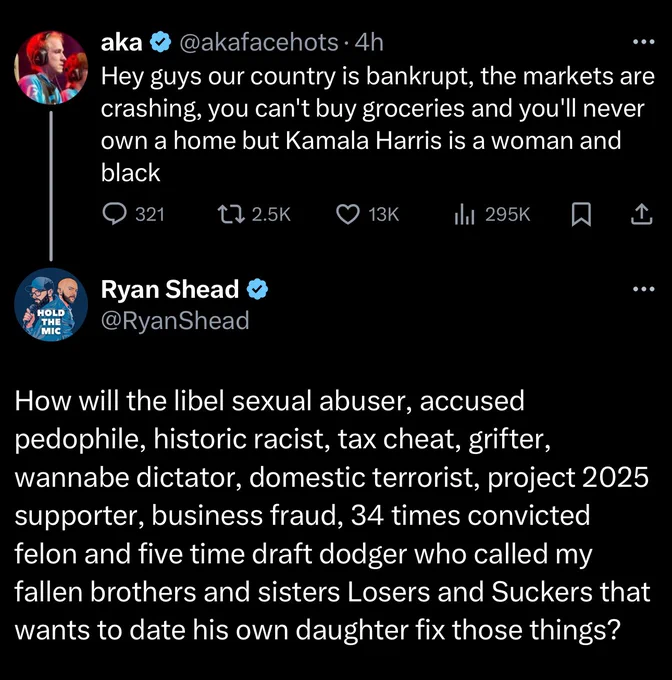Open aka's profile picture

click(51, 68)
